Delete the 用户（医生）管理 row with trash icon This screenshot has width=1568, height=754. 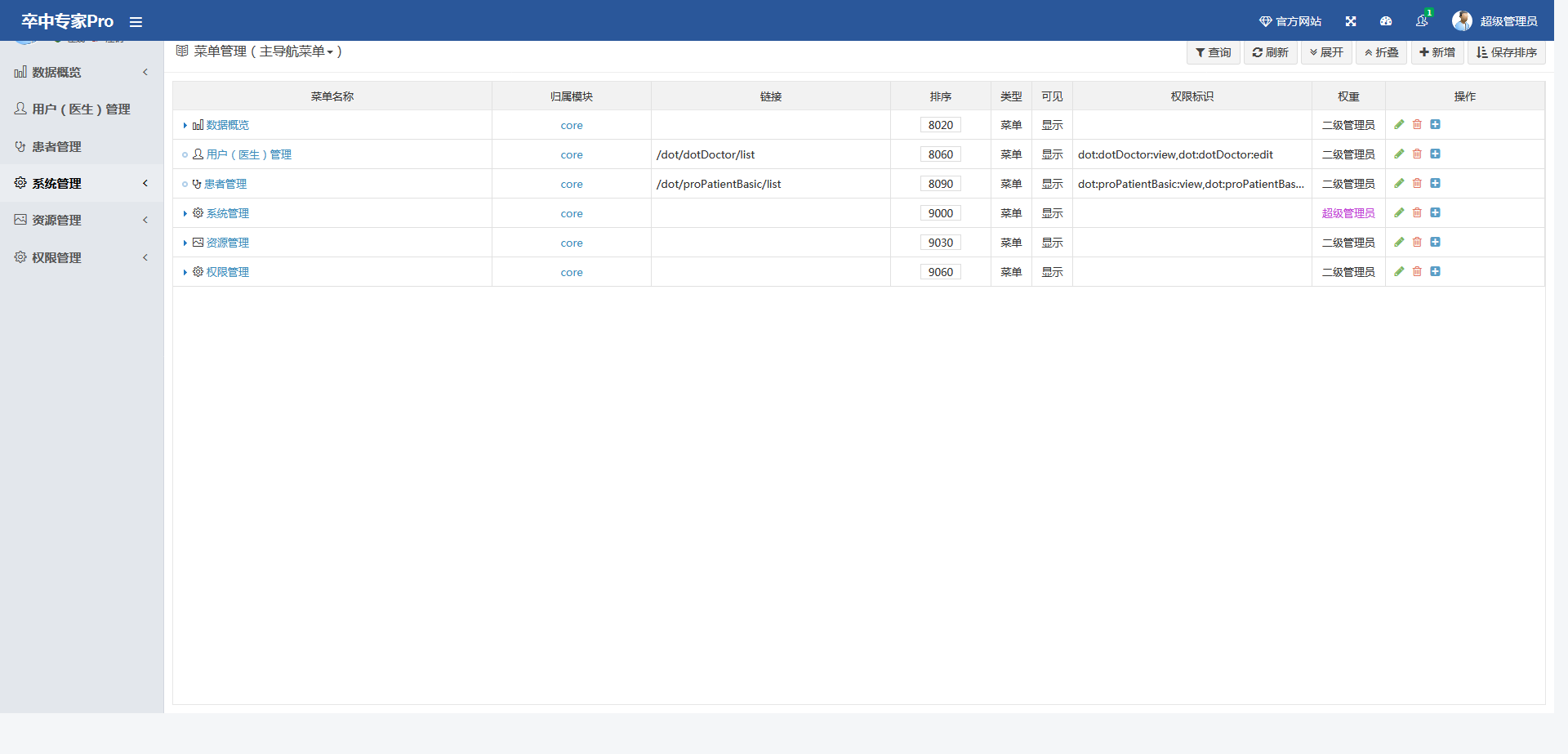tap(1417, 154)
